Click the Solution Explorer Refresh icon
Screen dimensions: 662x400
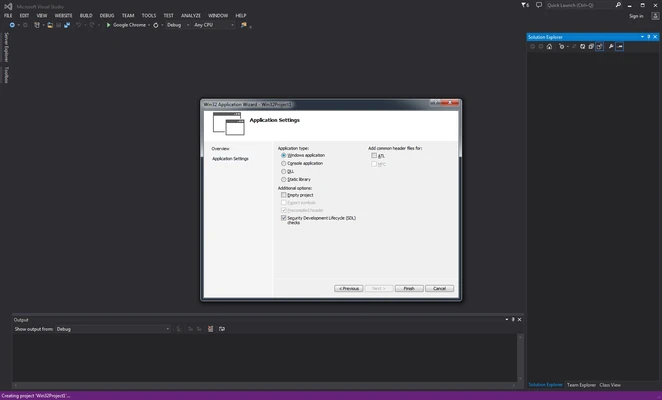pos(583,46)
